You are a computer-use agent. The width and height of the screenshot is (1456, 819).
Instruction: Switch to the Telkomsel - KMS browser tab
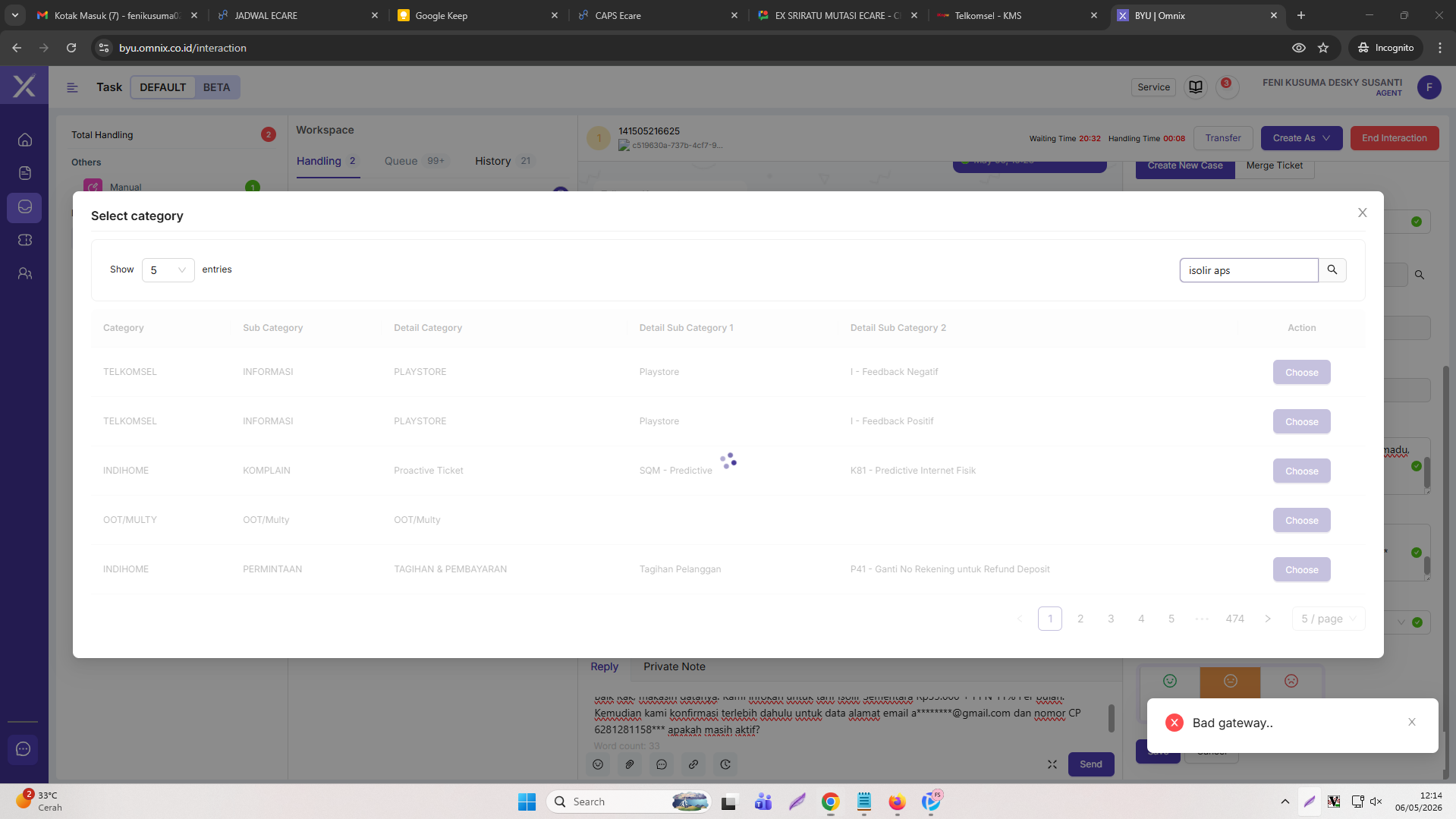click(x=1017, y=15)
